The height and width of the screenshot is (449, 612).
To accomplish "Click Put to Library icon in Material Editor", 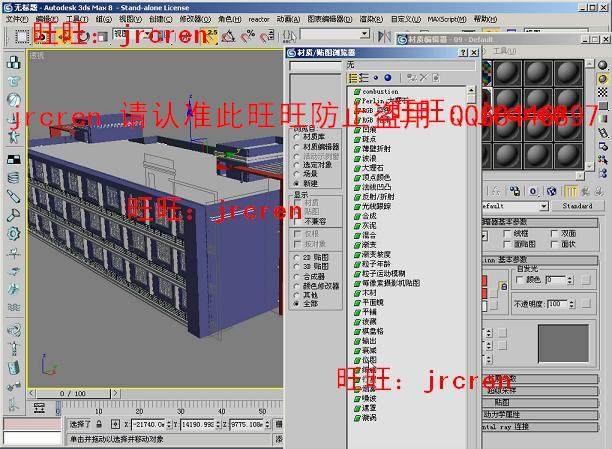I will click(x=515, y=191).
